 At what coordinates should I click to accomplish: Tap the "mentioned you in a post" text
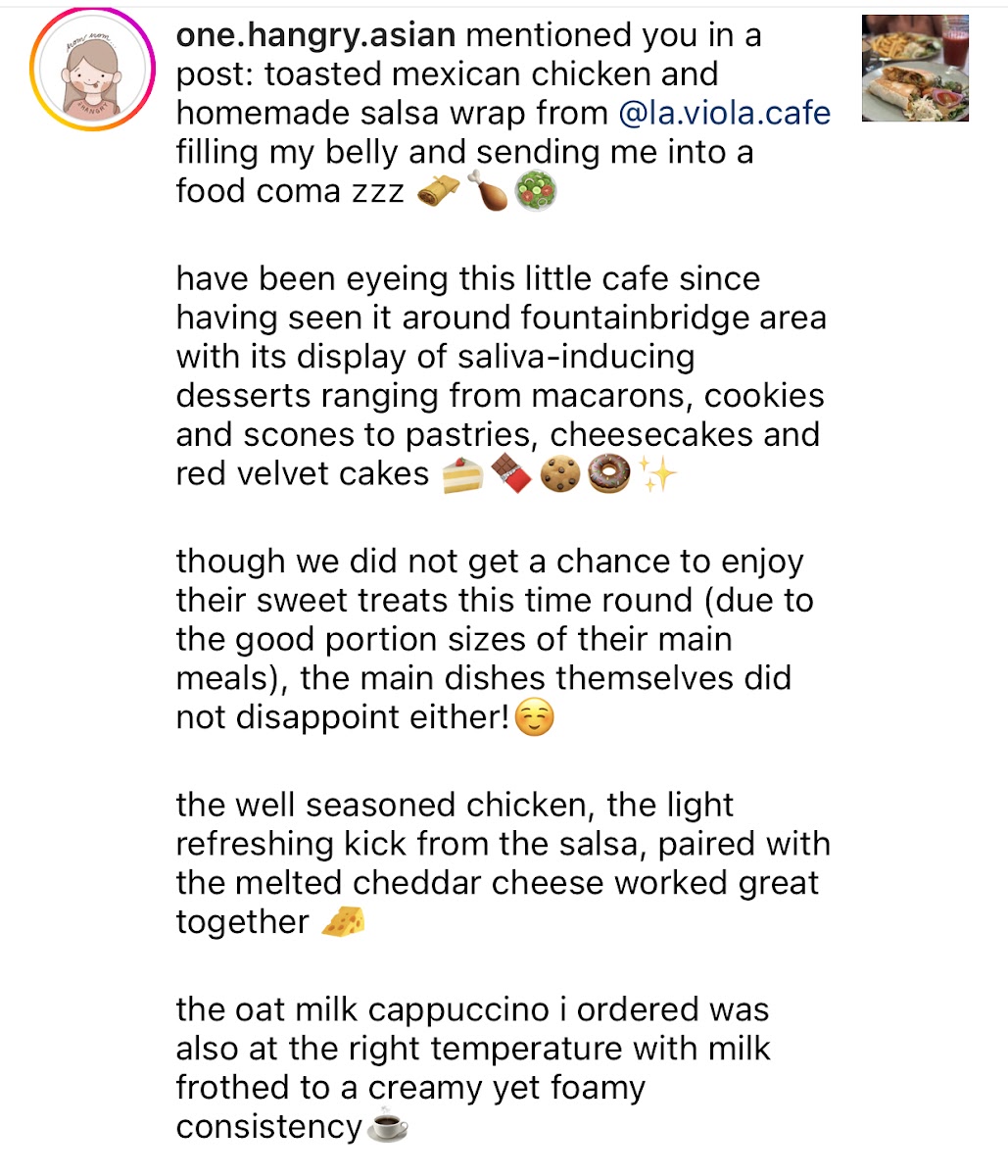coord(612,36)
